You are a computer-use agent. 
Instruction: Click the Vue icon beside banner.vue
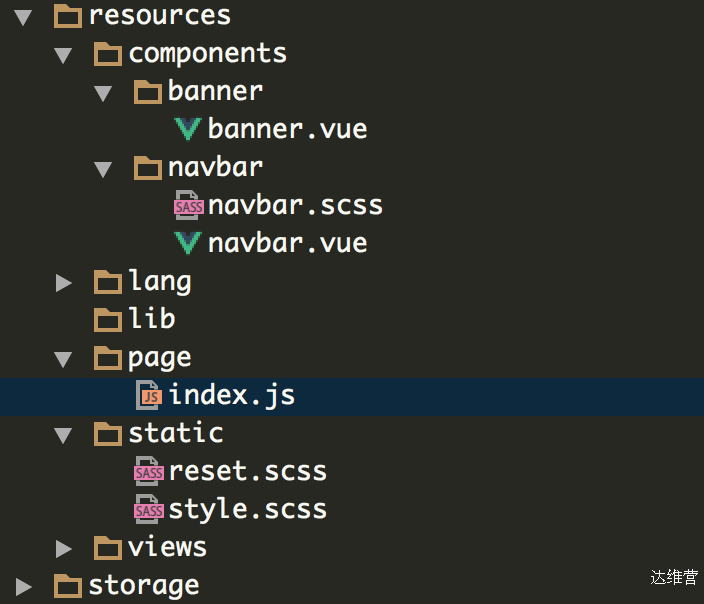188,129
